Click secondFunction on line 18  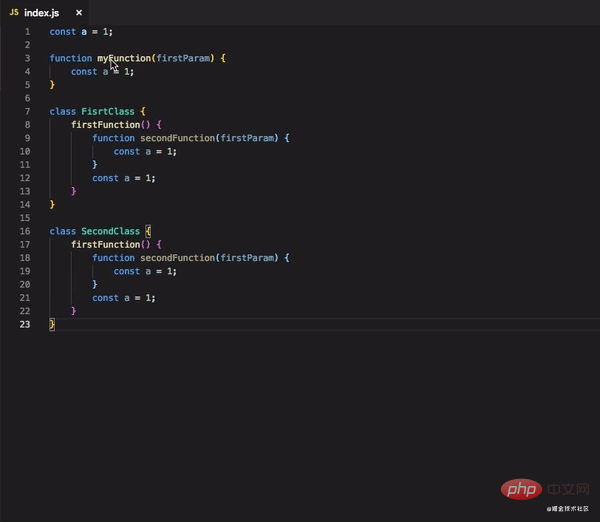178,258
